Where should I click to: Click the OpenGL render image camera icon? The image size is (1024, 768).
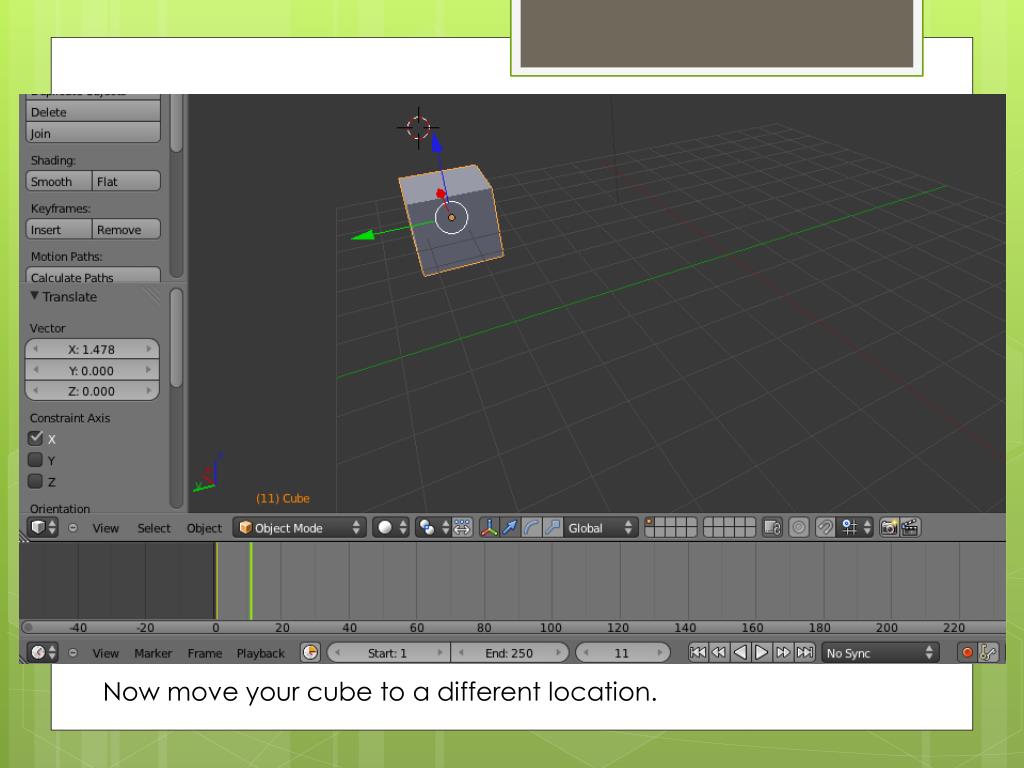889,528
